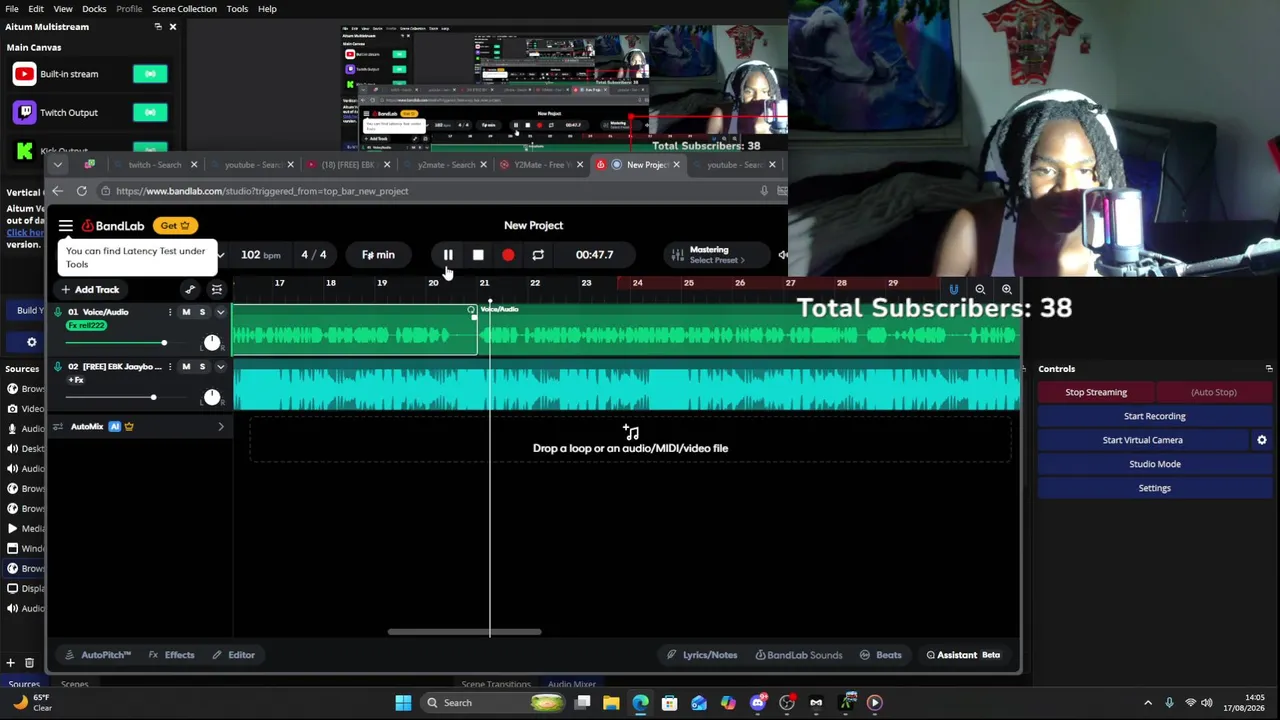Solo the 01 Voice/Audio track
1280x720 pixels.
point(202,312)
